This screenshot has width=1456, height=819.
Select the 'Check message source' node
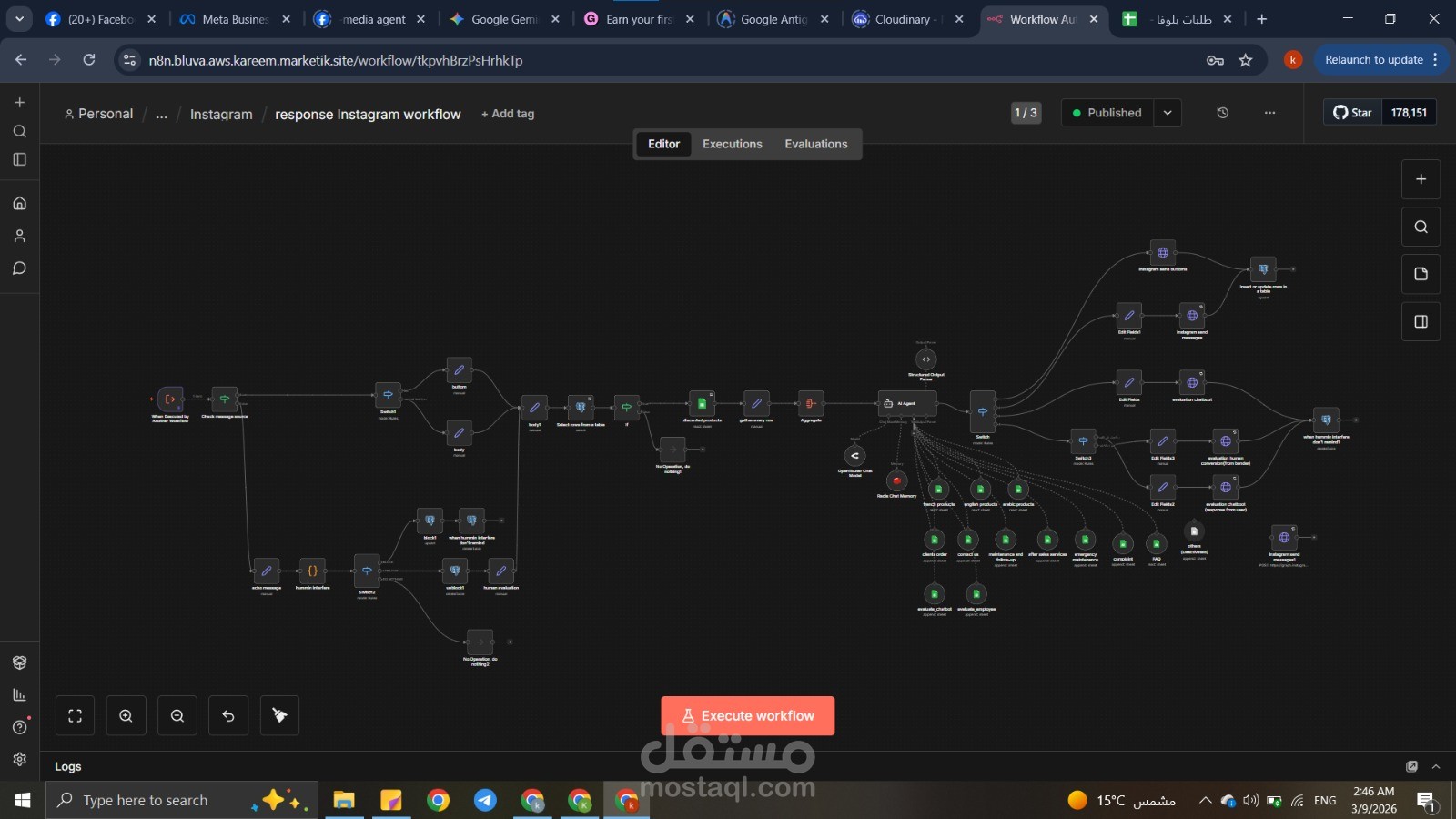pos(225,399)
